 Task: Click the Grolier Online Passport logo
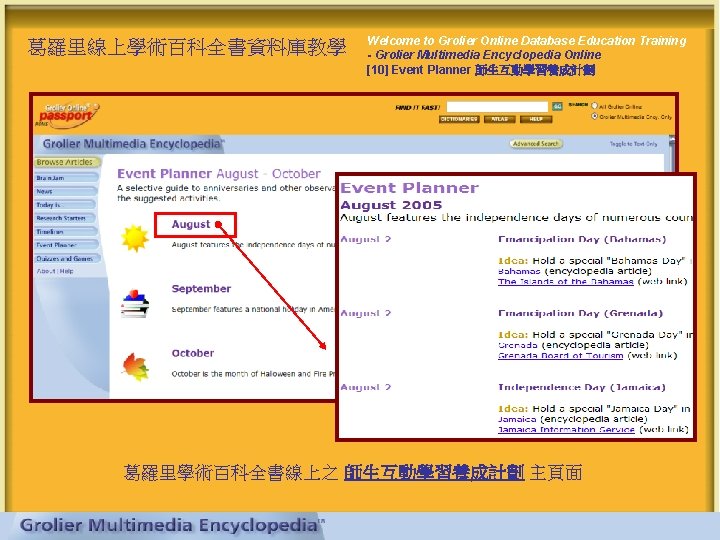click(x=68, y=114)
